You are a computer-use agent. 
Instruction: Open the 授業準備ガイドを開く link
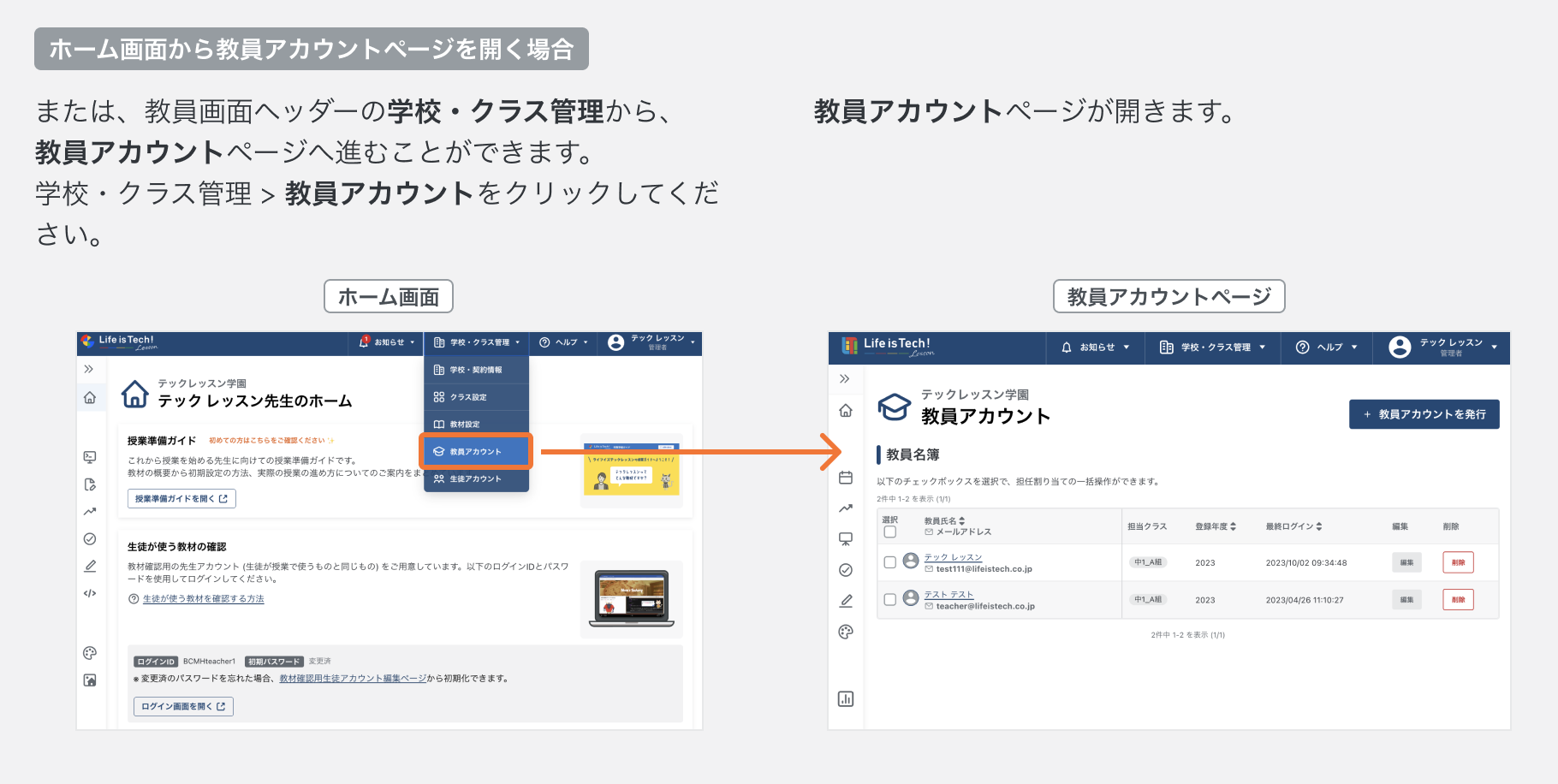tap(181, 498)
